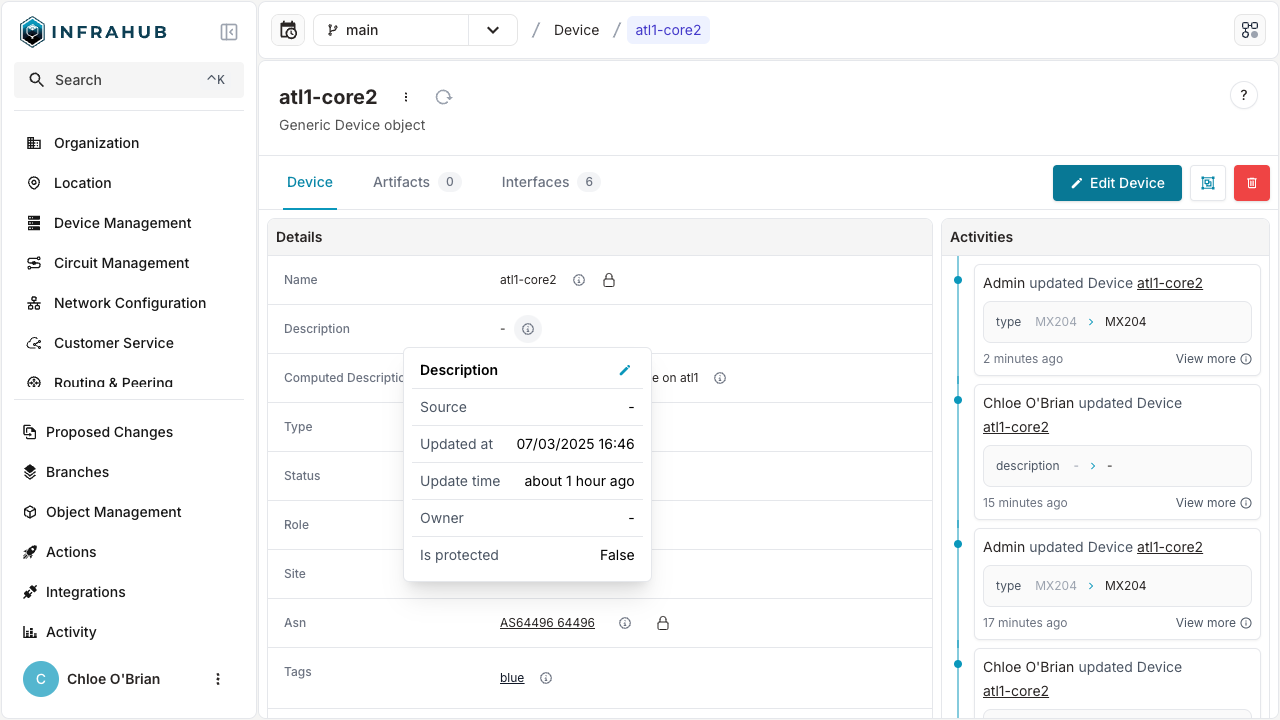
Task: Click the refresh icon beside atl1-core2 title
Action: pos(444,97)
